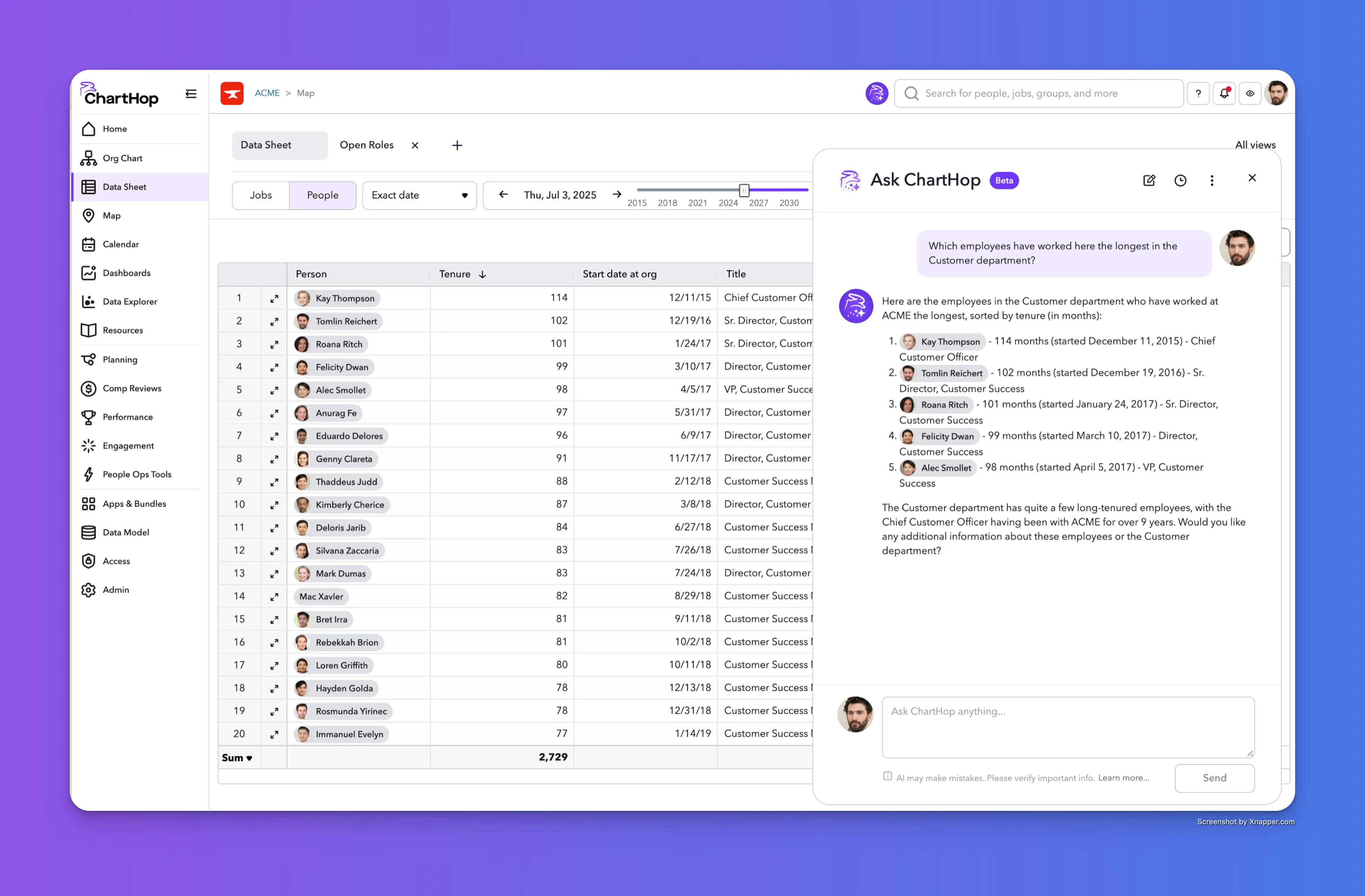Switch to People toggle
Image resolution: width=1365 pixels, height=896 pixels.
click(323, 195)
